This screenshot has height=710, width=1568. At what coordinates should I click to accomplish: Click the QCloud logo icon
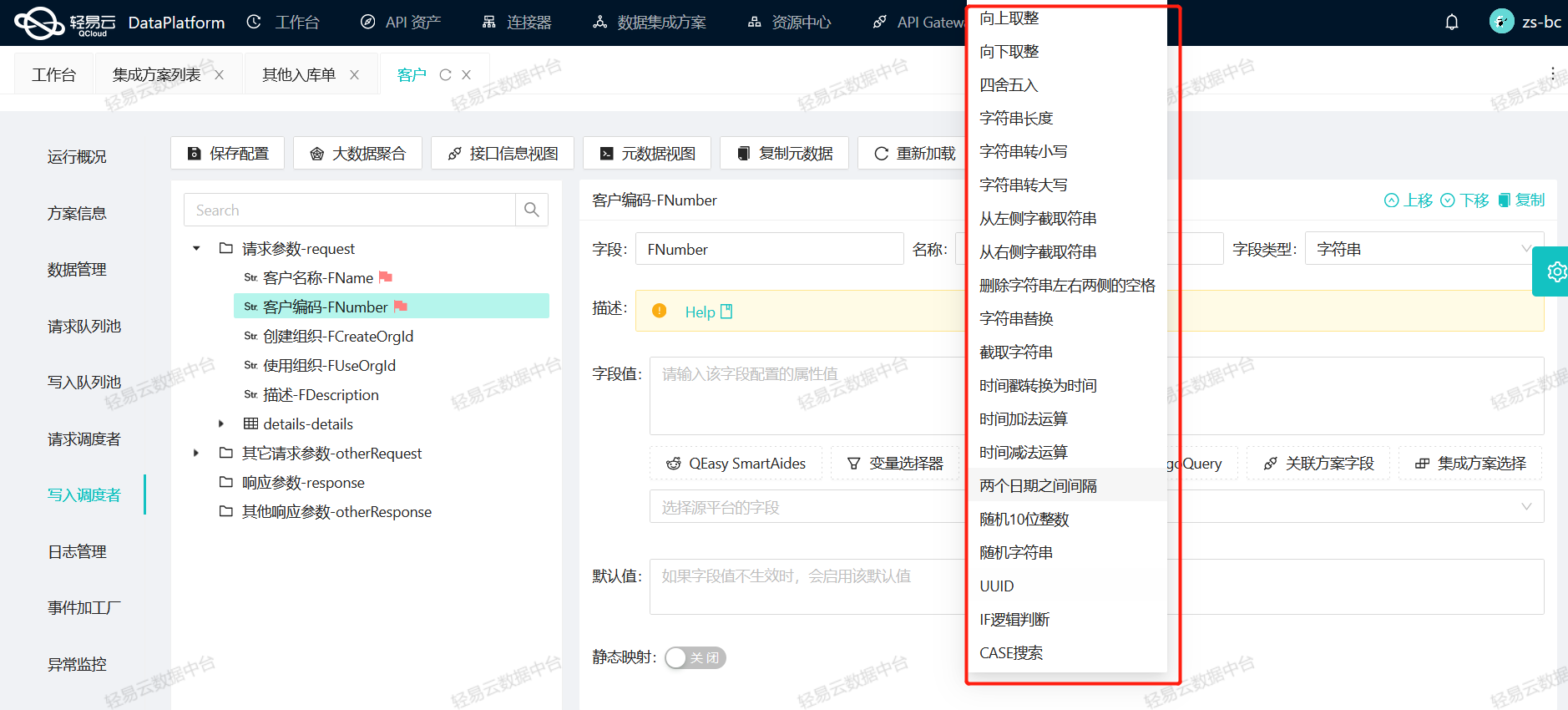[39, 23]
